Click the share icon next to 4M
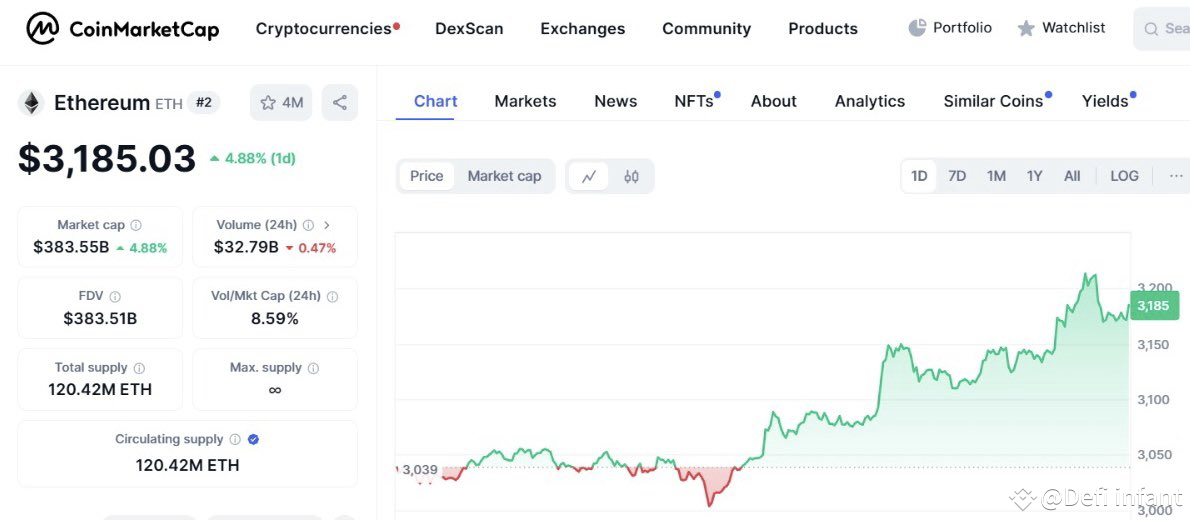 pyautogui.click(x=339, y=102)
